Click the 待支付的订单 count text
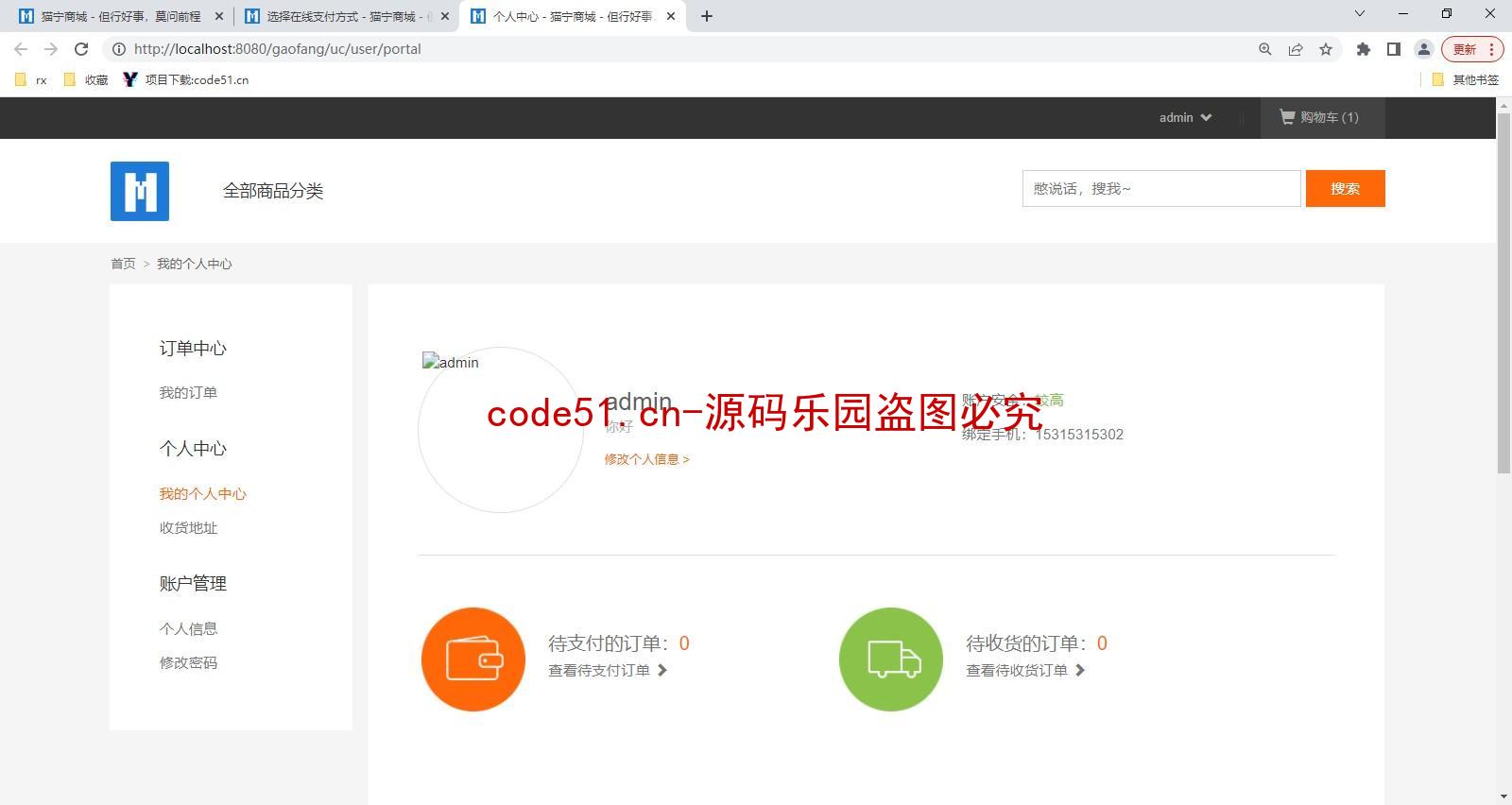Viewport: 1512px width, 805px height. [x=619, y=643]
